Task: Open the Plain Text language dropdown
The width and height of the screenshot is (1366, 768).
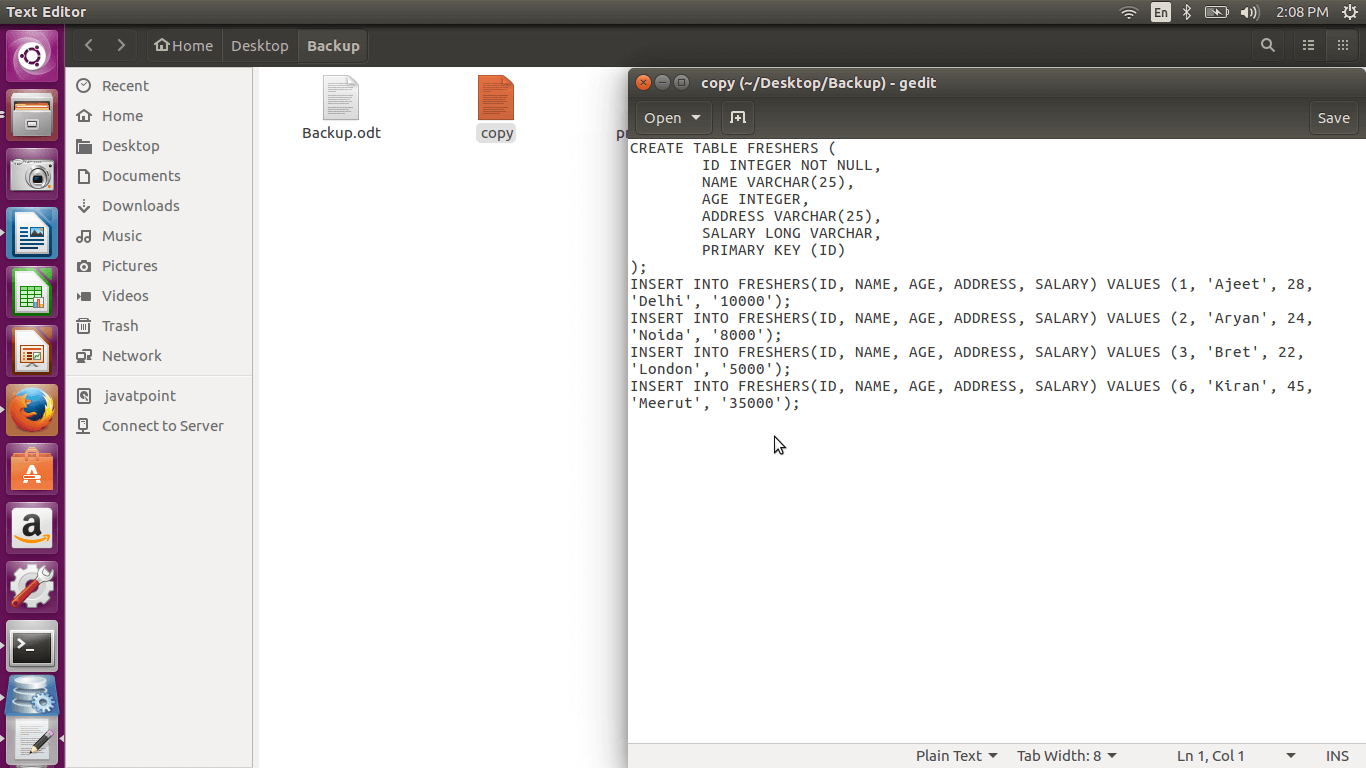Action: coord(956,756)
